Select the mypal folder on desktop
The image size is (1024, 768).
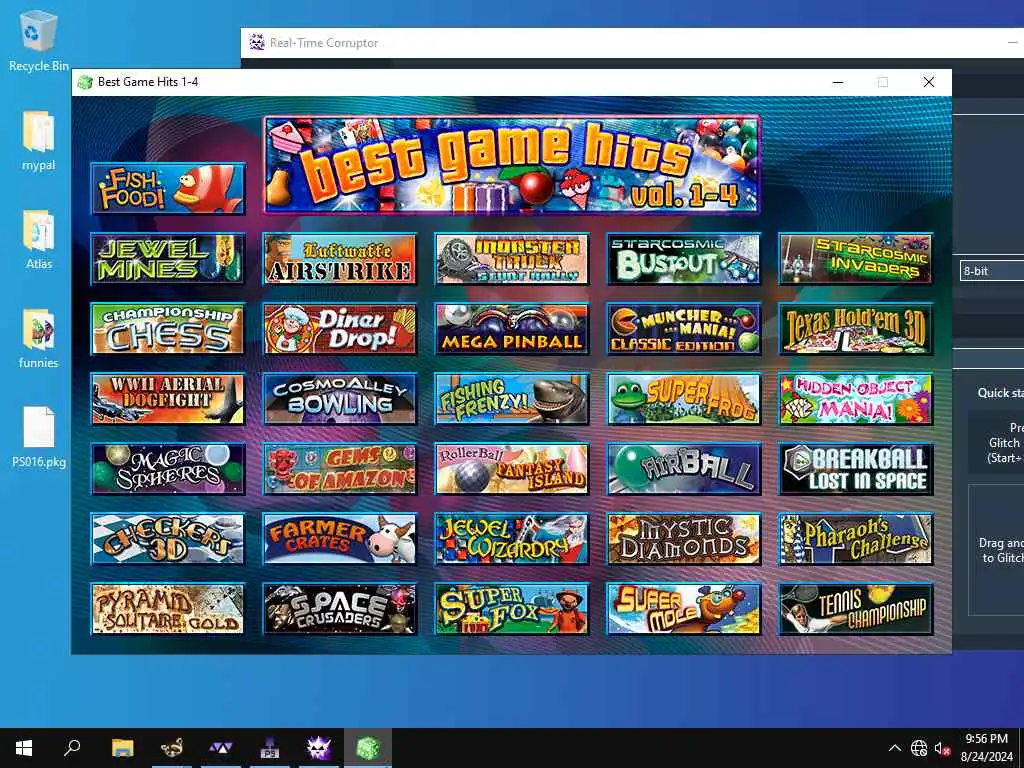39,140
